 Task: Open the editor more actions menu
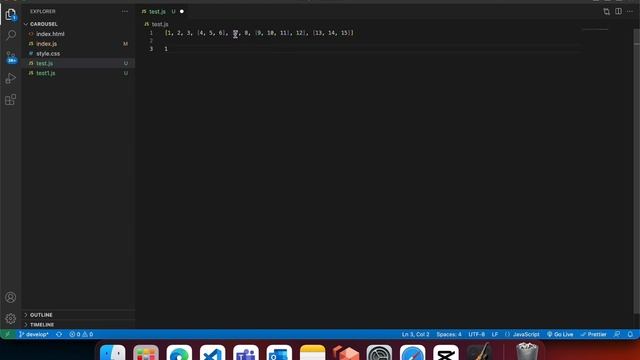[630, 11]
